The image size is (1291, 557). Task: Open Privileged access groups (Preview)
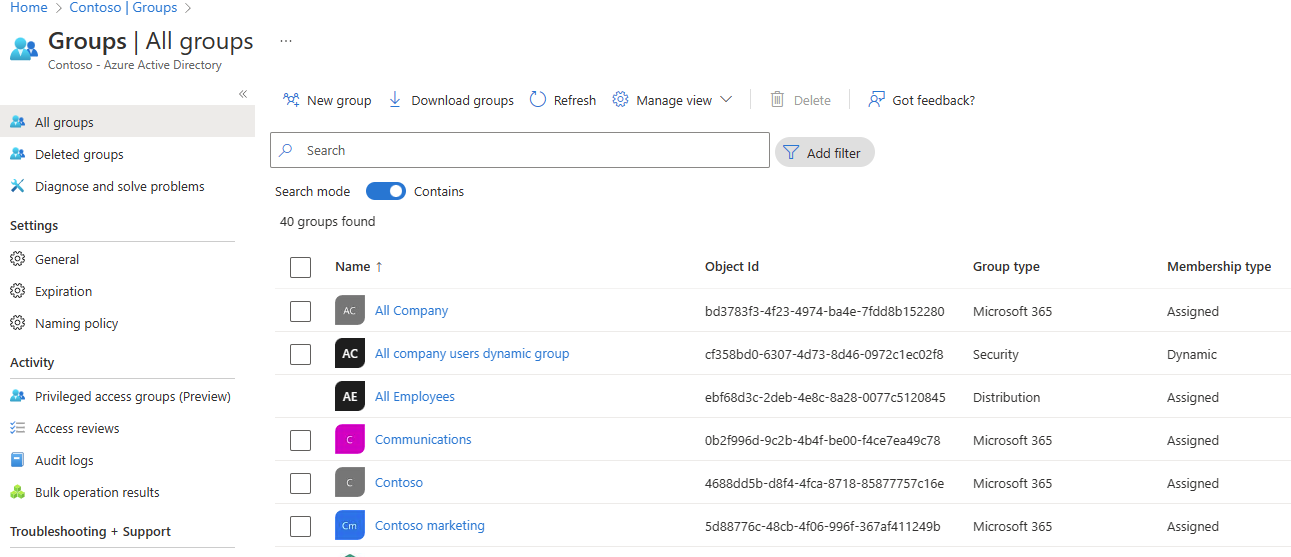[x=127, y=396]
